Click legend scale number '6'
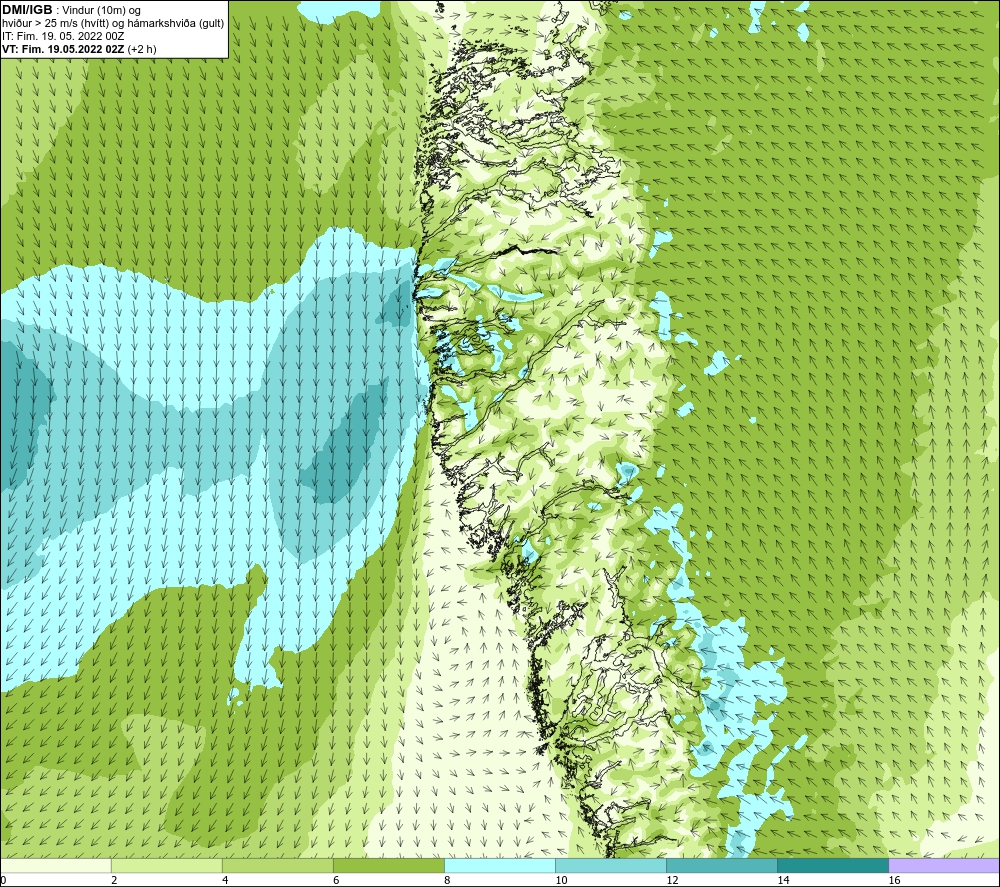Image resolution: width=1000 pixels, height=887 pixels. pos(336,881)
